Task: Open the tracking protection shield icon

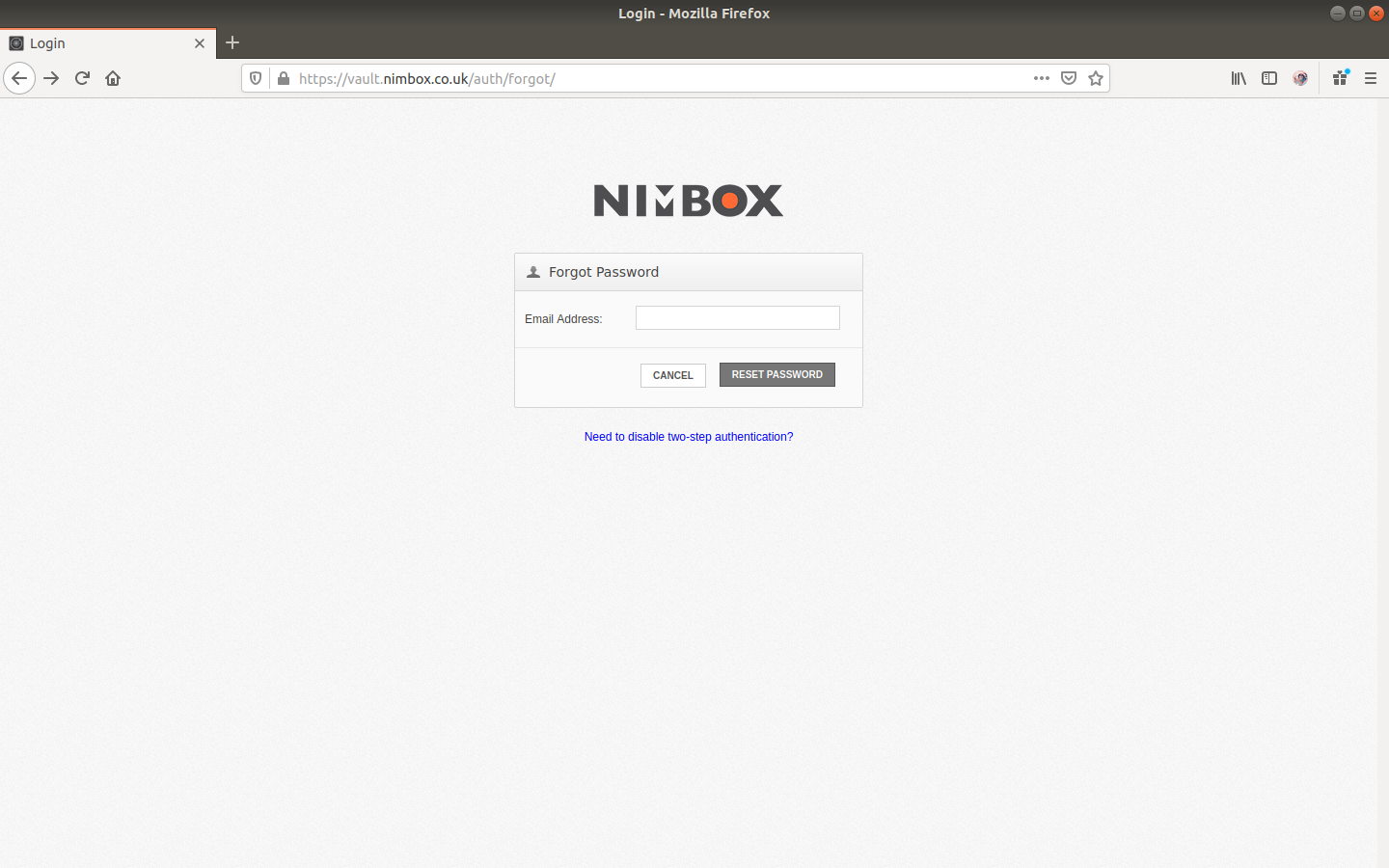Action: (x=256, y=78)
